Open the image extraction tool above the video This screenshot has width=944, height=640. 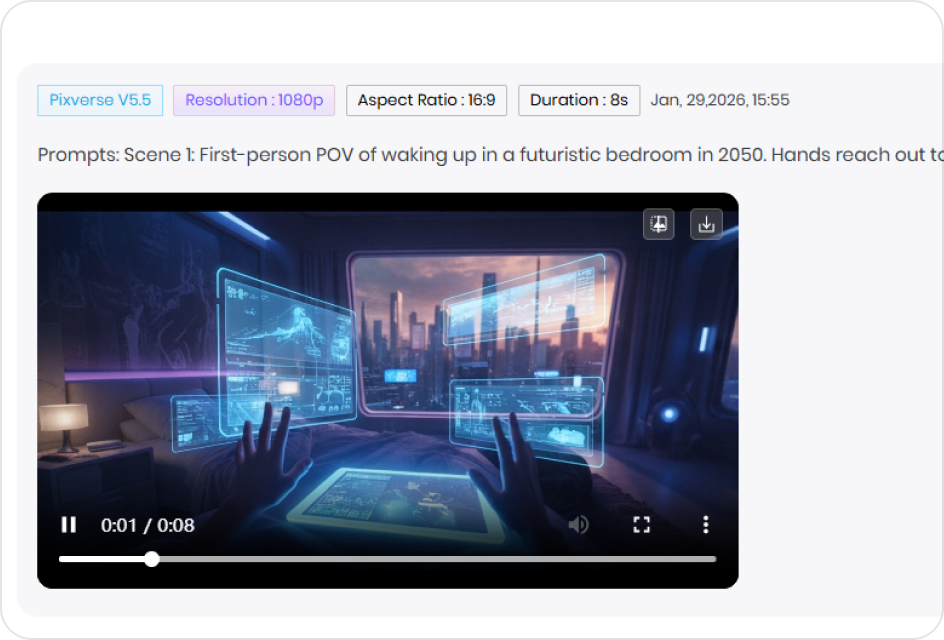(659, 224)
